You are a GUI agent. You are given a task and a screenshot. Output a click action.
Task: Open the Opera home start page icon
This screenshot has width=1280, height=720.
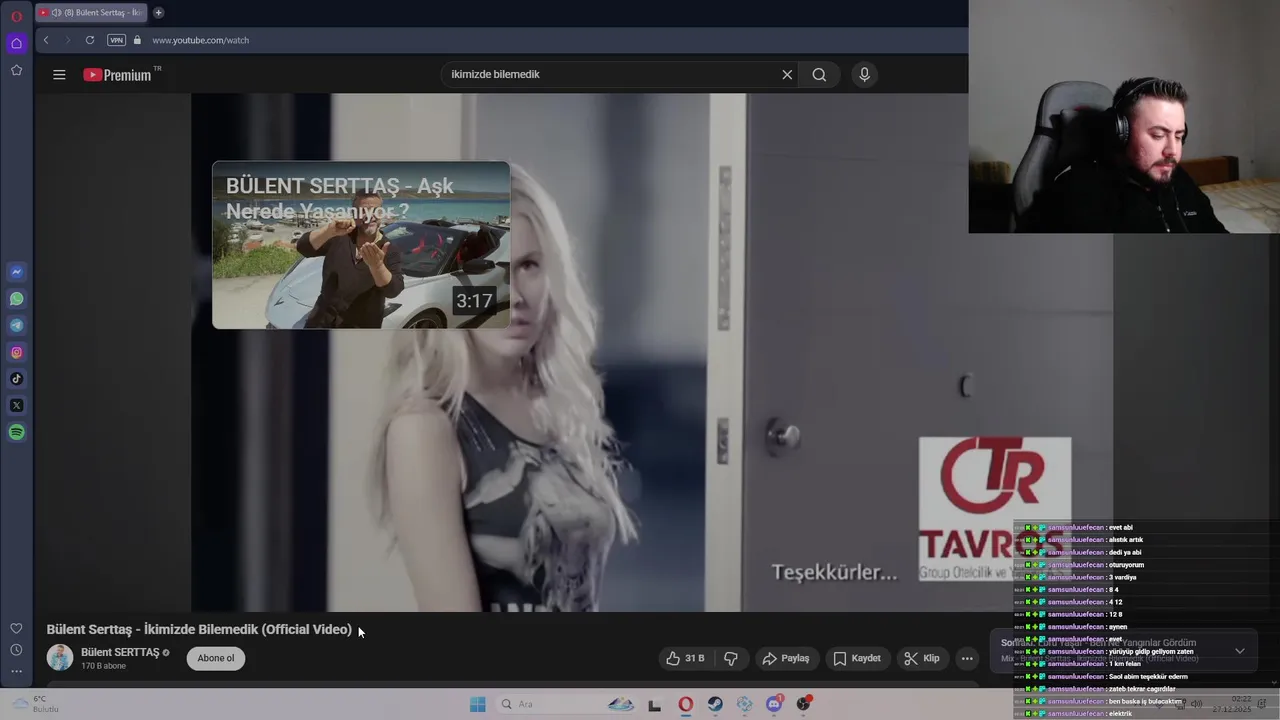tap(16, 43)
